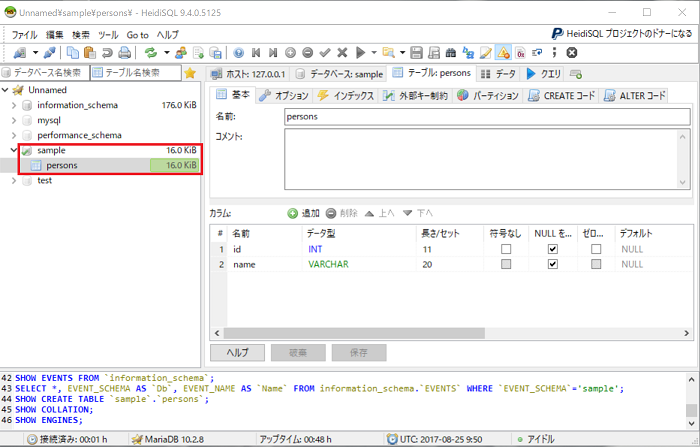Click the save database dump icon
Screen dimensions: 700x447
[216, 53]
